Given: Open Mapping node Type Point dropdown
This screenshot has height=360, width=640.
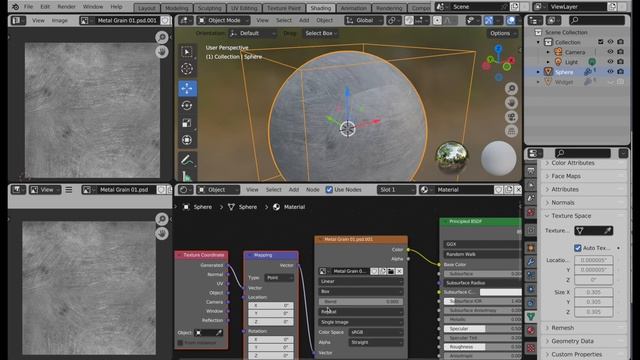Looking at the screenshot, I should tap(279, 278).
